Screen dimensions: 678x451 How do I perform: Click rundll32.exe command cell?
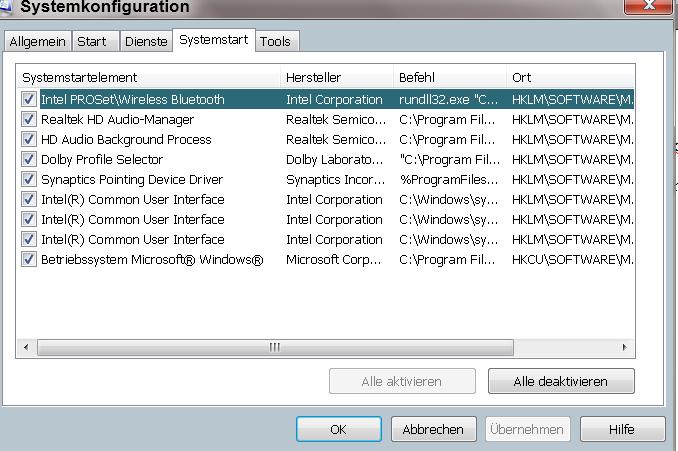coord(448,99)
